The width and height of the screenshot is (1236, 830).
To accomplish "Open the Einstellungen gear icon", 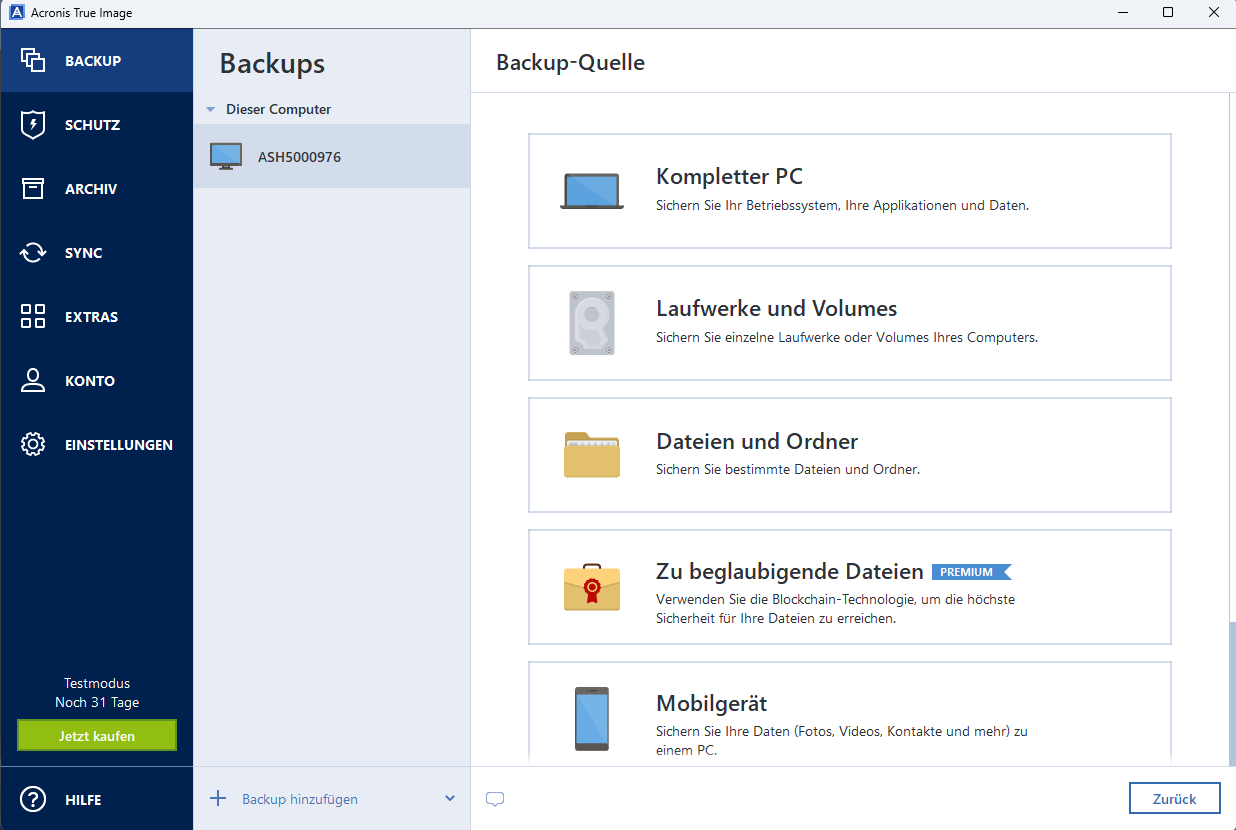I will coord(32,444).
